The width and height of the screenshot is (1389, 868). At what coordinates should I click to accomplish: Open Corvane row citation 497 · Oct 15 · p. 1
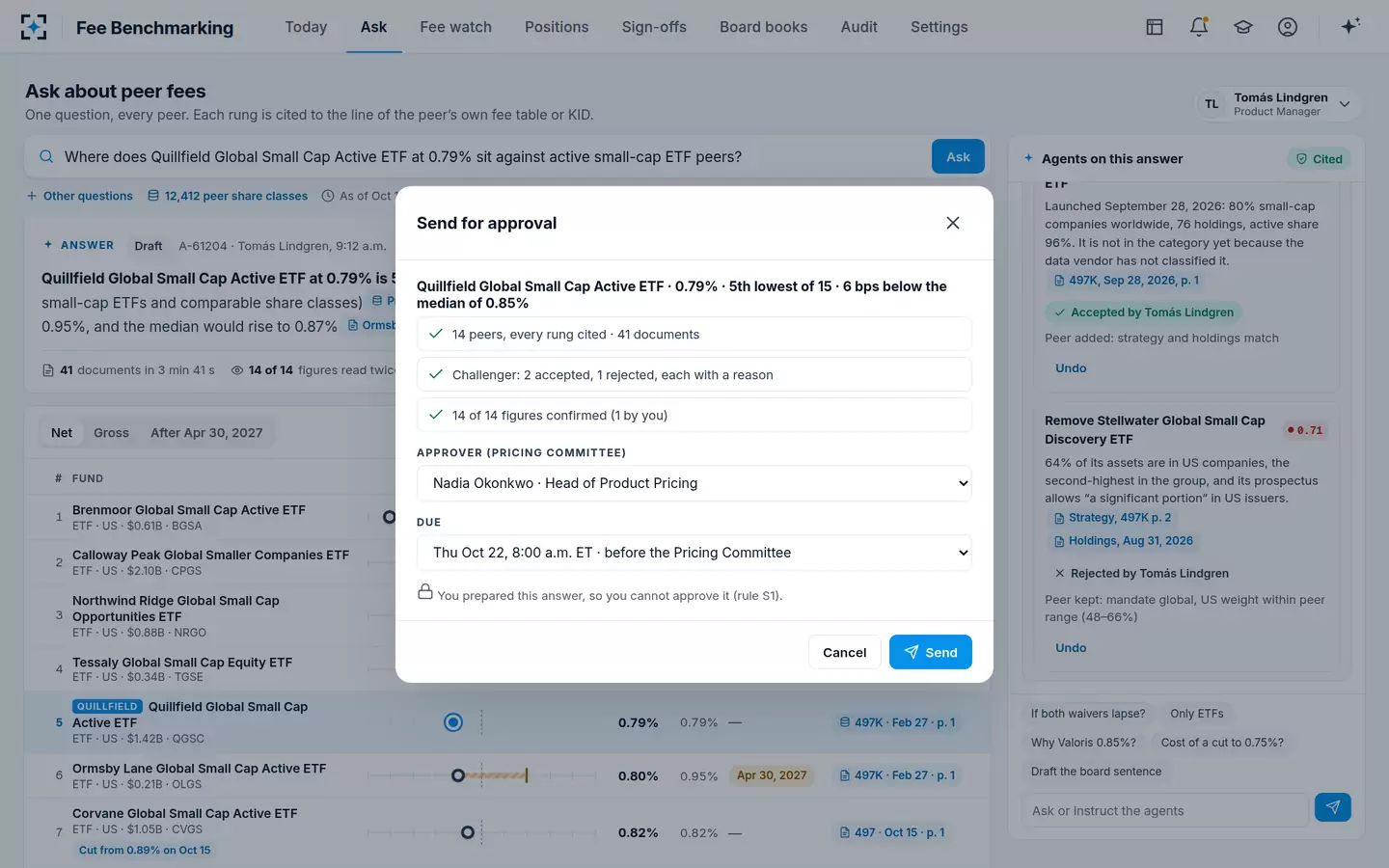[892, 832]
